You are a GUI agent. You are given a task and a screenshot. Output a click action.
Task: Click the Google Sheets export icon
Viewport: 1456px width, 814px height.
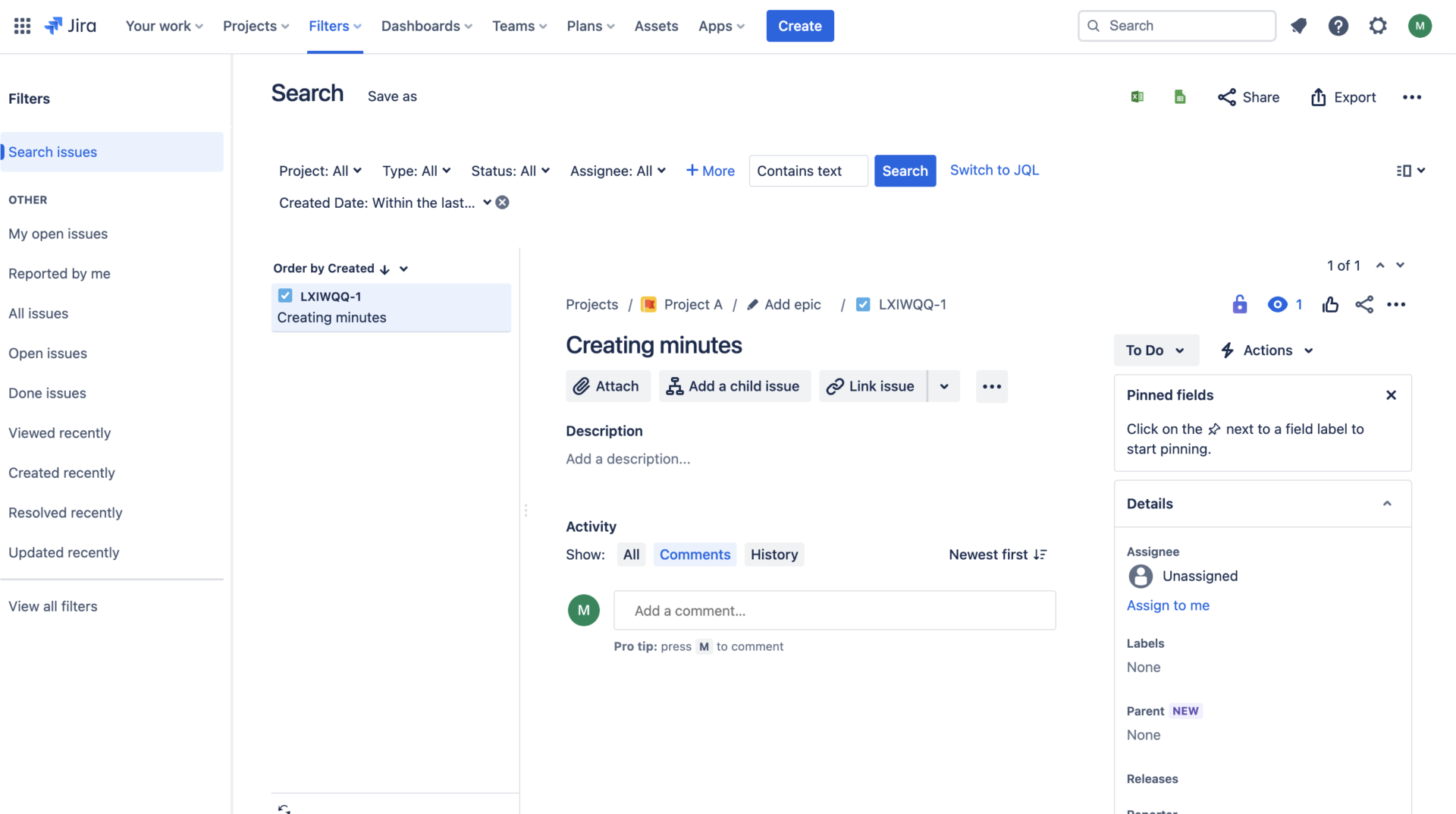[1179, 97]
